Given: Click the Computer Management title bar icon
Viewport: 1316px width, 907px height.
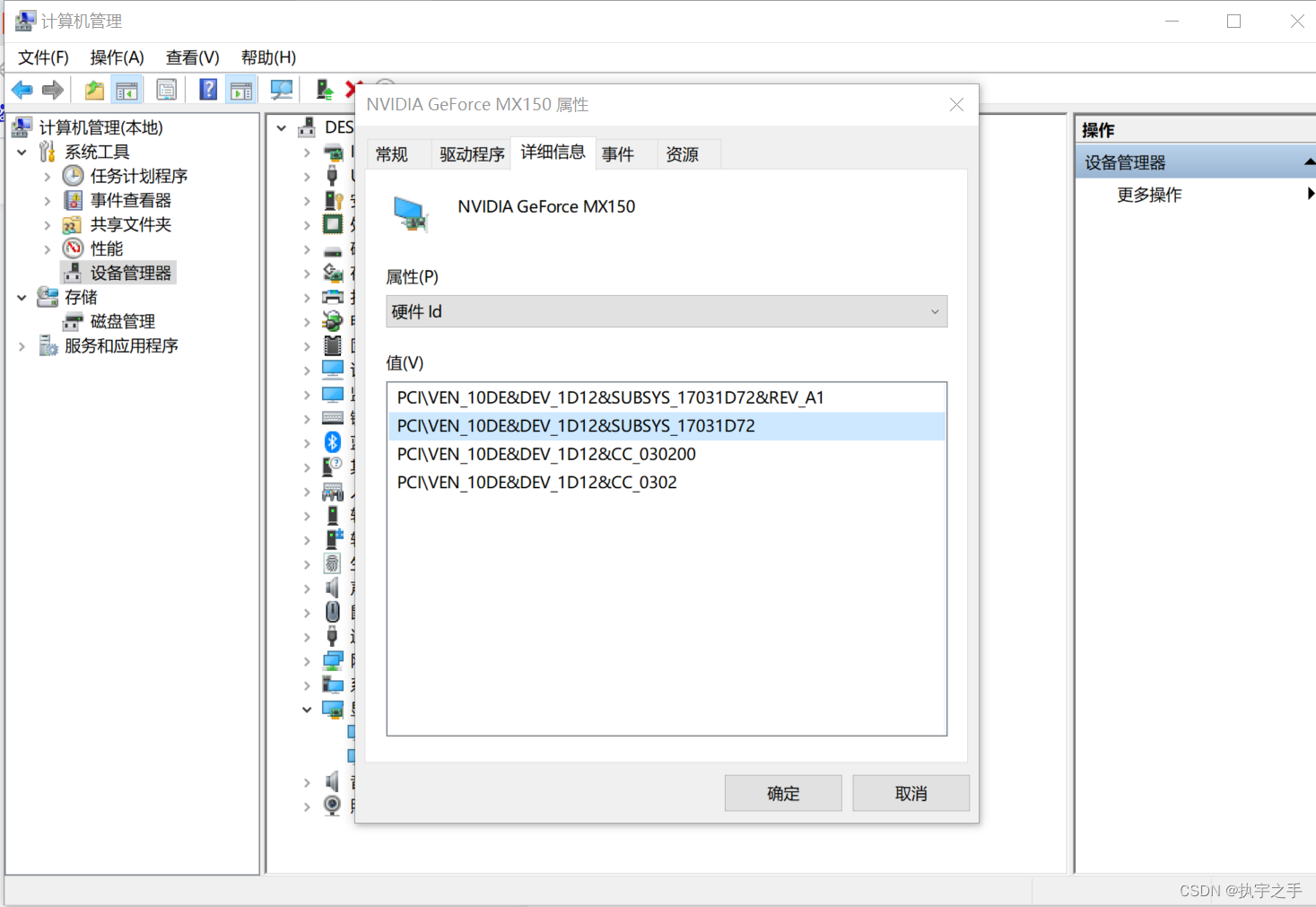Looking at the screenshot, I should pyautogui.click(x=25, y=21).
